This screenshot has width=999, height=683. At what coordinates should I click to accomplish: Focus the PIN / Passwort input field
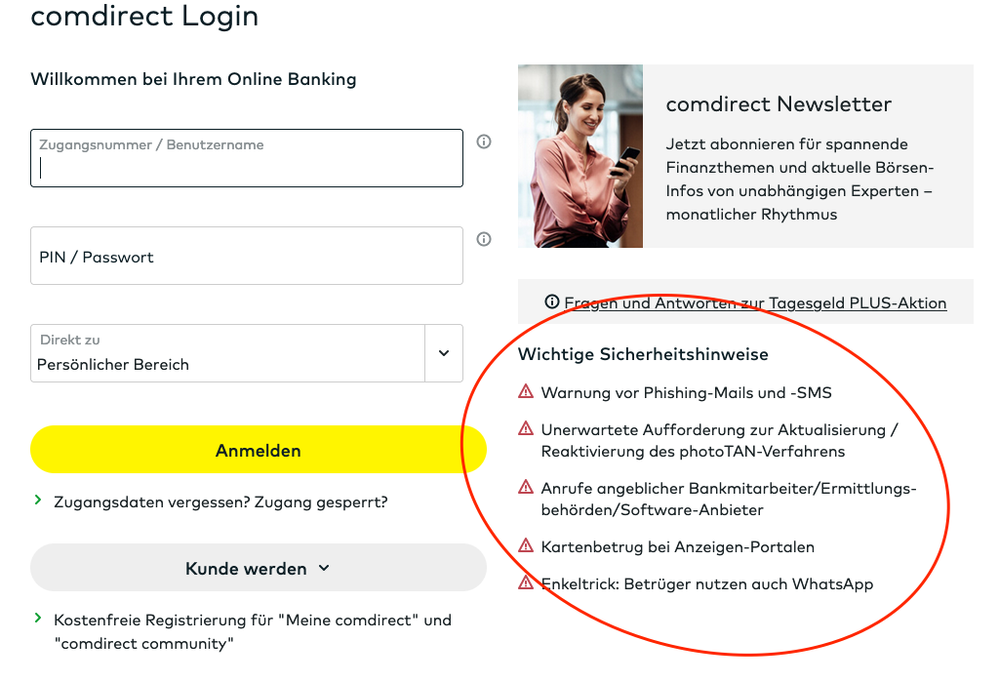click(247, 255)
